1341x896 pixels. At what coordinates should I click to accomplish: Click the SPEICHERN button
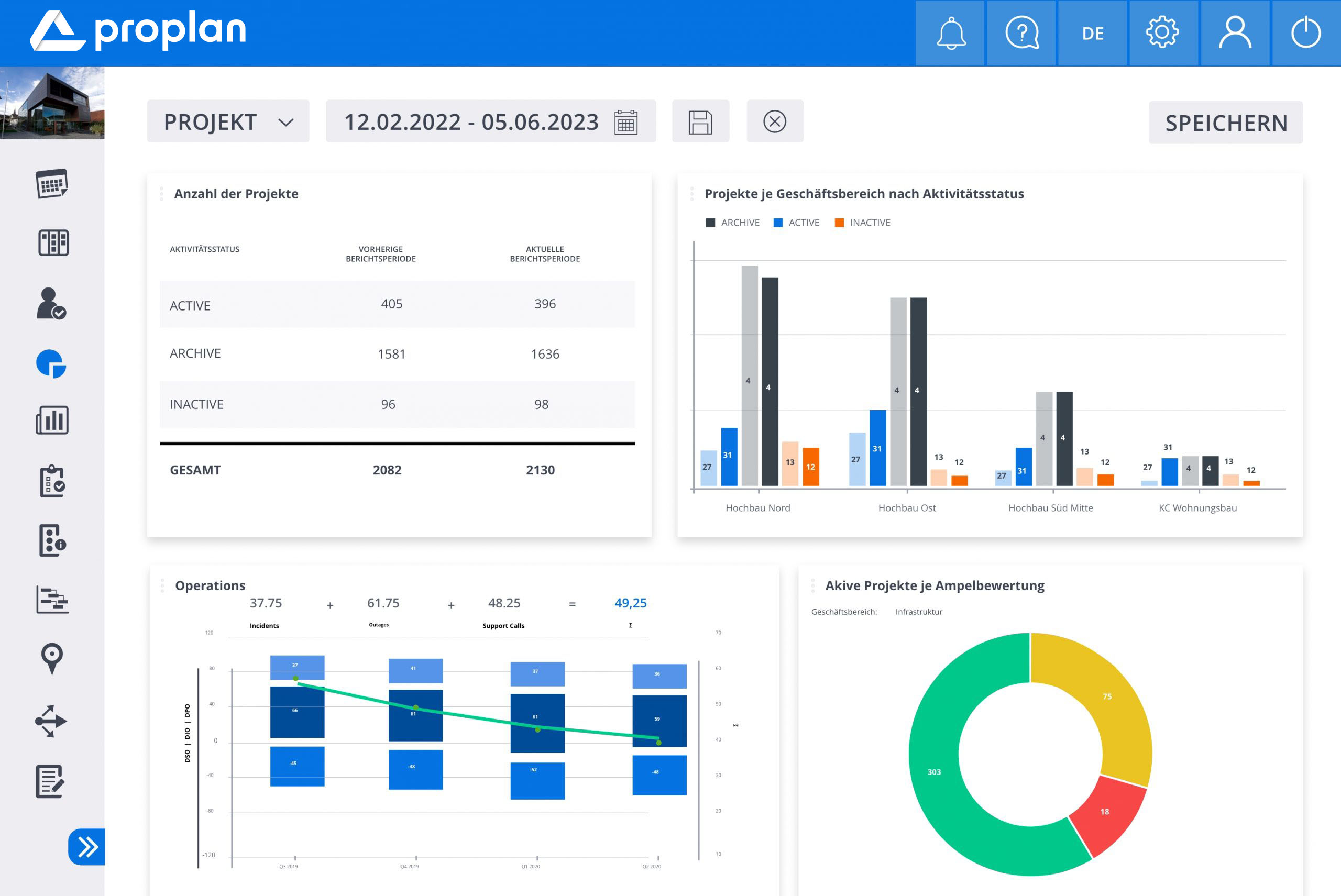1226,123
